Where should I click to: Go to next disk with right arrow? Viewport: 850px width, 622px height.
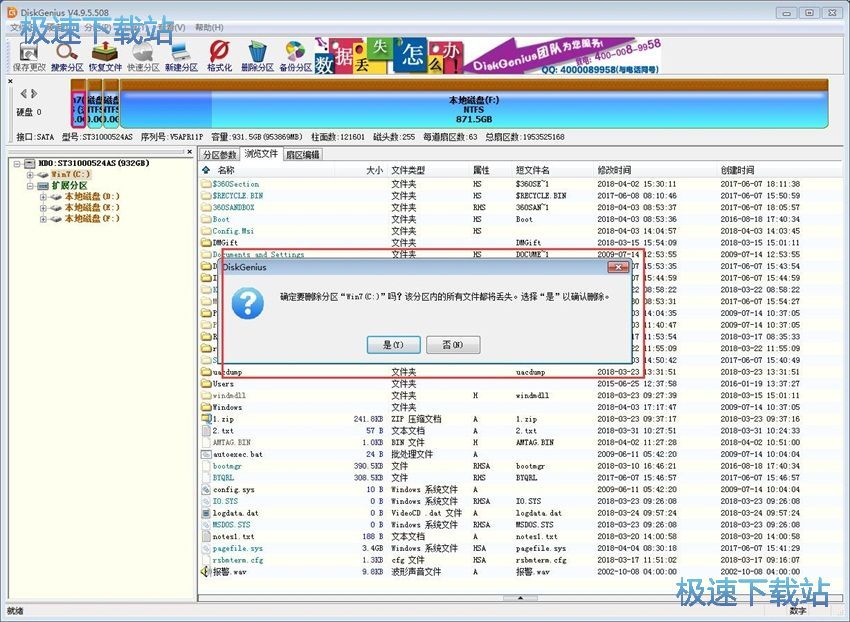pyautogui.click(x=34, y=94)
